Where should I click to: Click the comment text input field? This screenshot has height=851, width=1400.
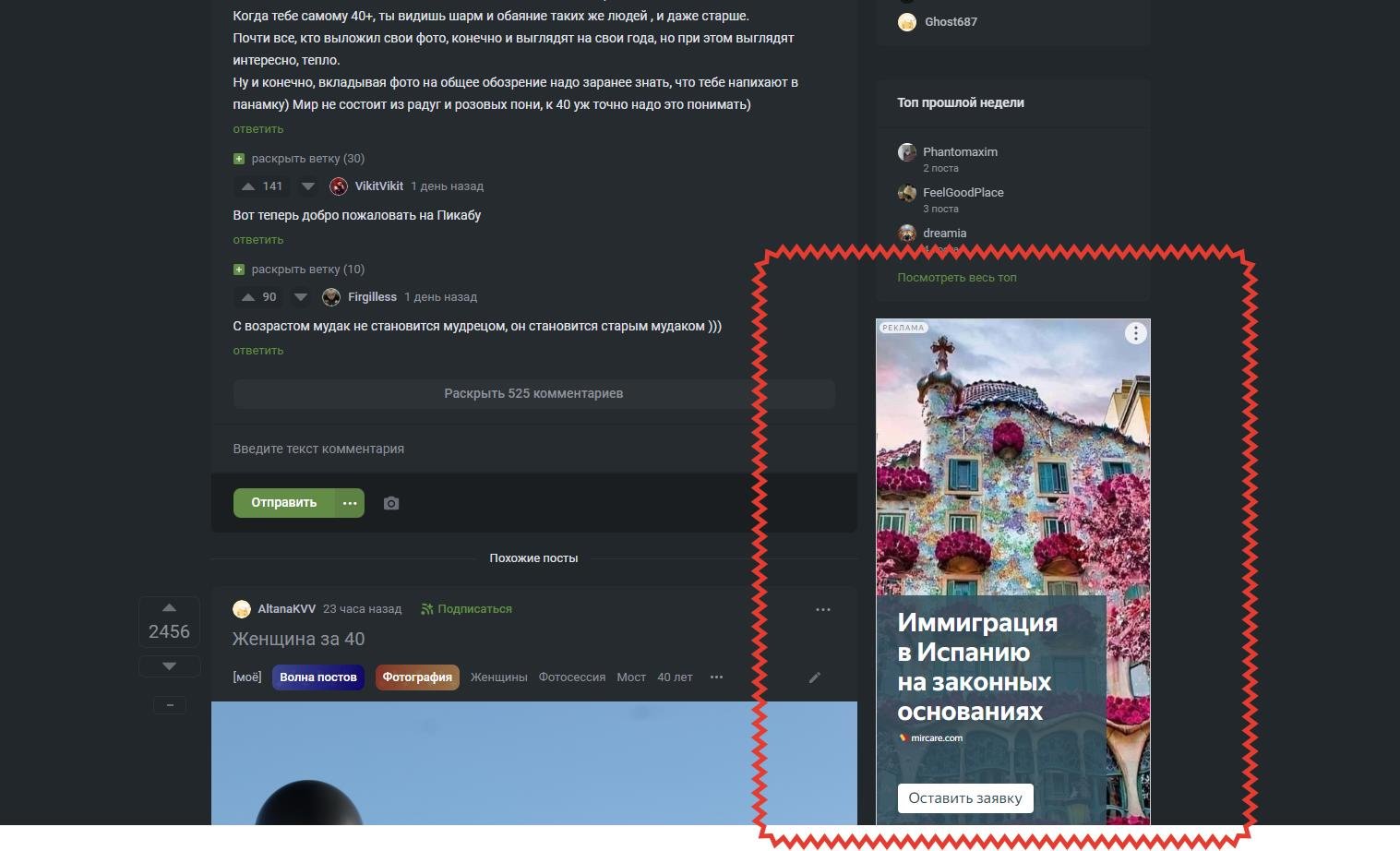click(533, 449)
